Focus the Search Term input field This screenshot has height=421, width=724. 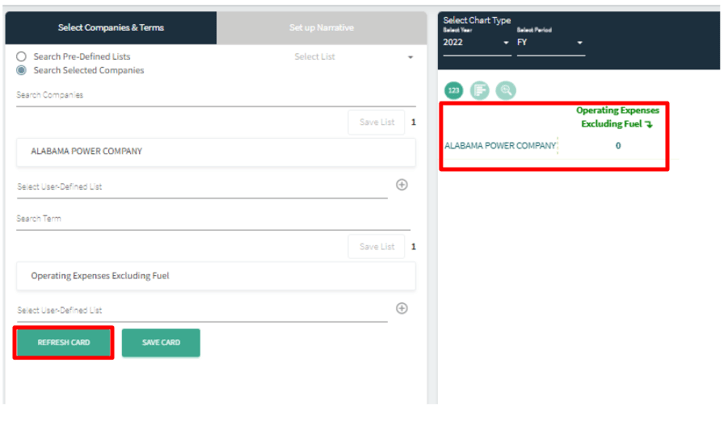pos(213,219)
